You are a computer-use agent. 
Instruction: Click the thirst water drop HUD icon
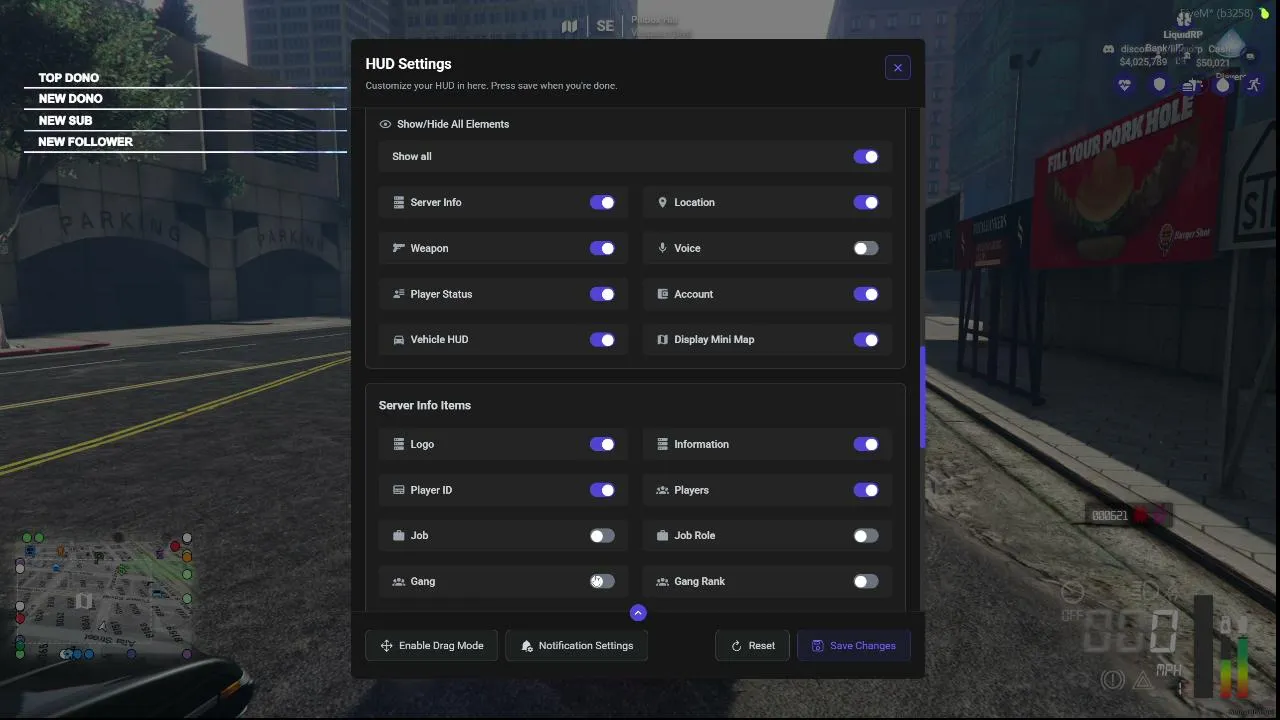pyautogui.click(x=1222, y=85)
